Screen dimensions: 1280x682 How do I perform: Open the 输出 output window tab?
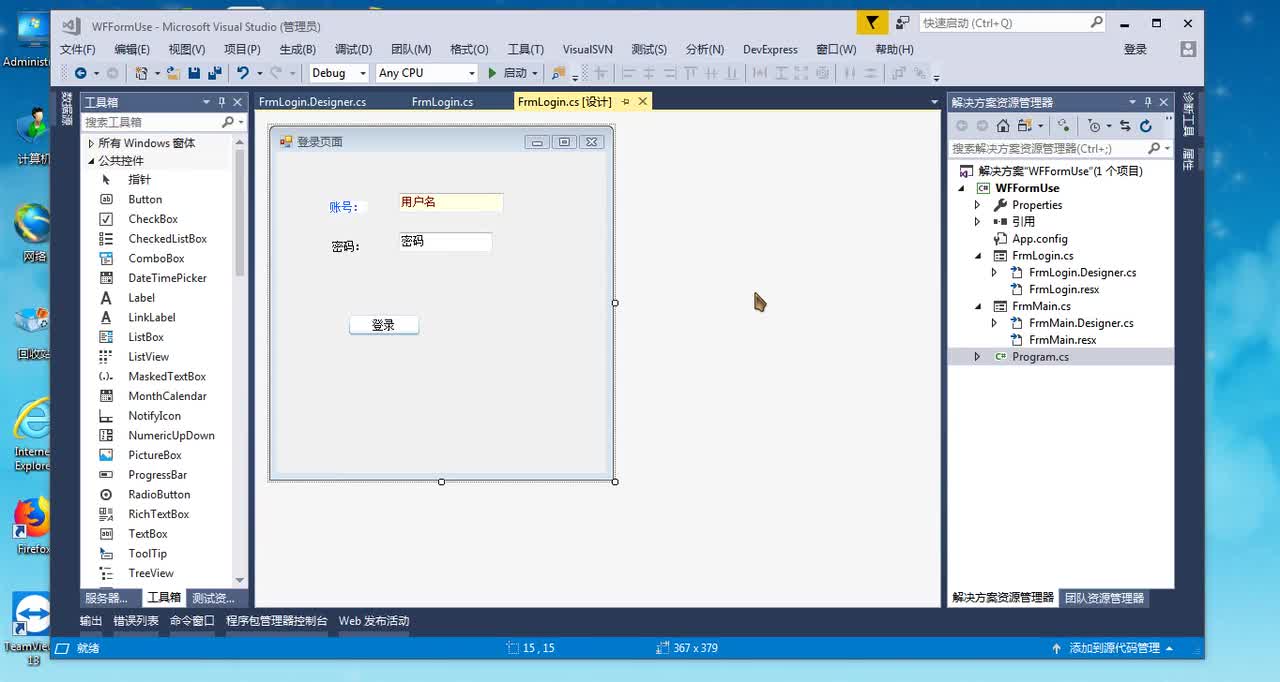91,621
